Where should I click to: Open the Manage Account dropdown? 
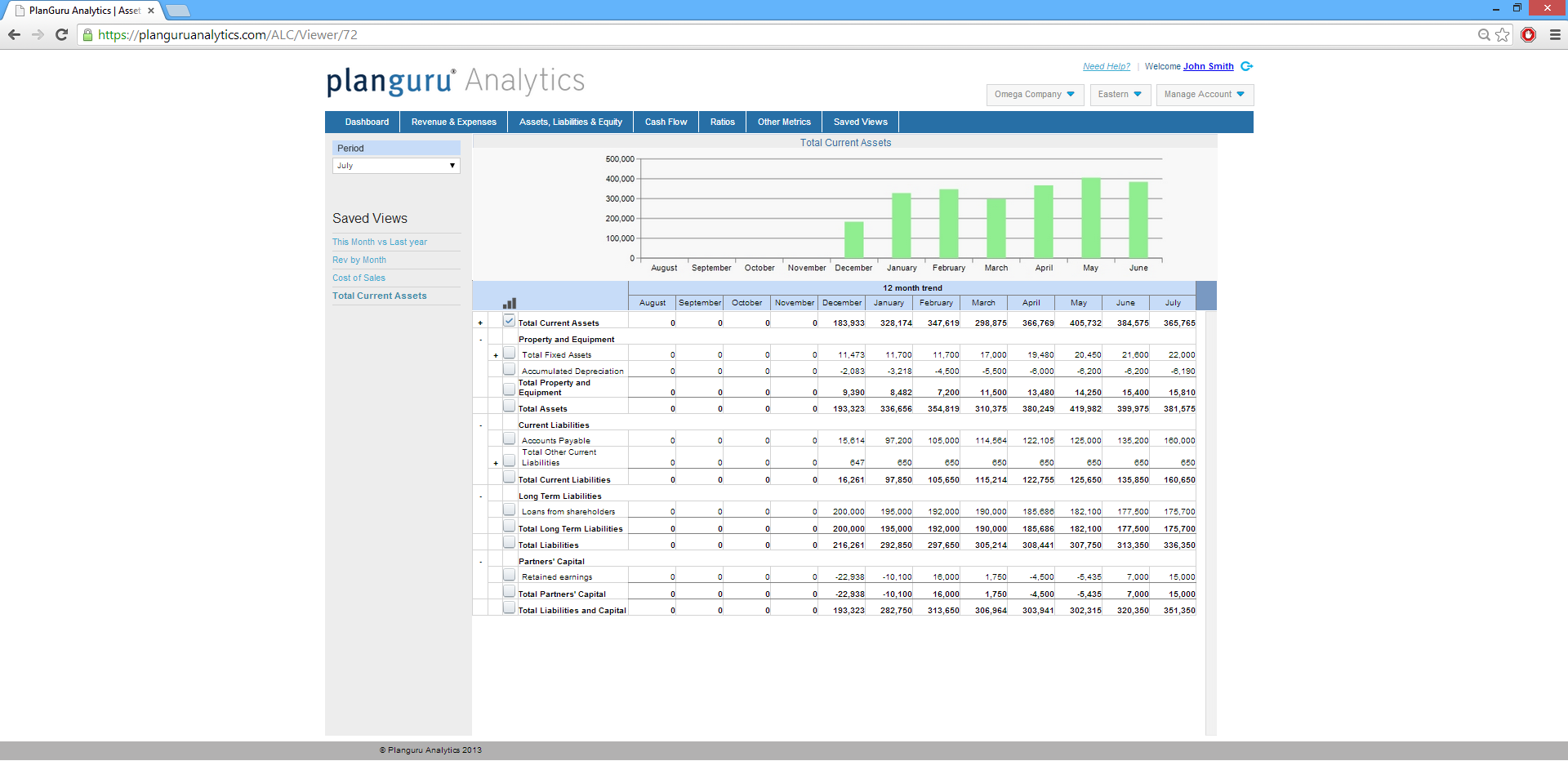(x=1205, y=95)
